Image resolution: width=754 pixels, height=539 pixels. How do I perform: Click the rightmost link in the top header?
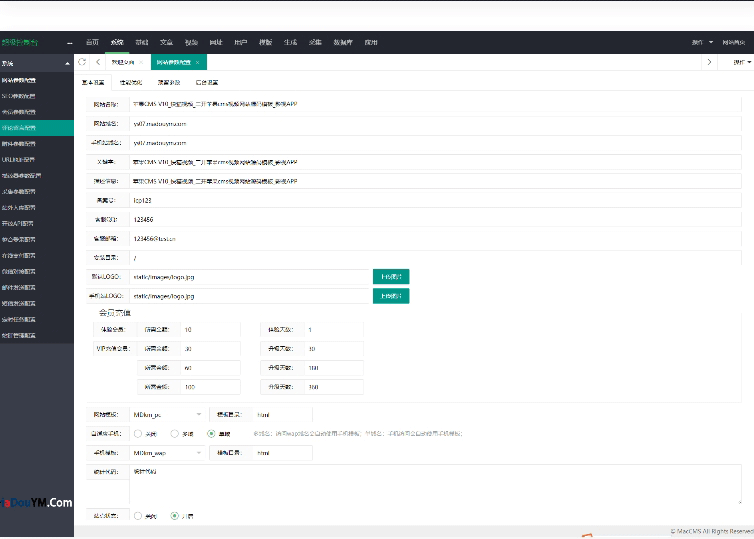coord(733,42)
